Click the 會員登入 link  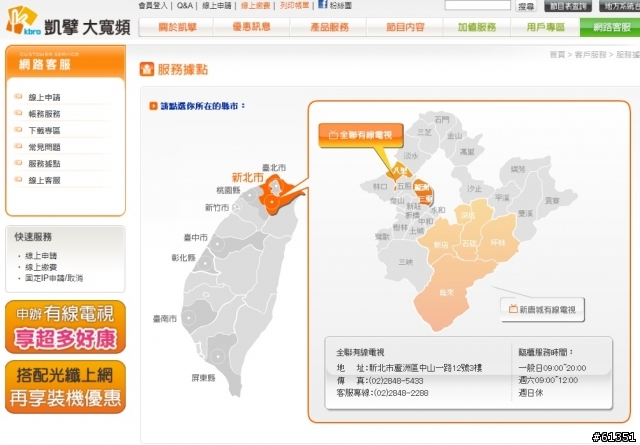tap(153, 5)
